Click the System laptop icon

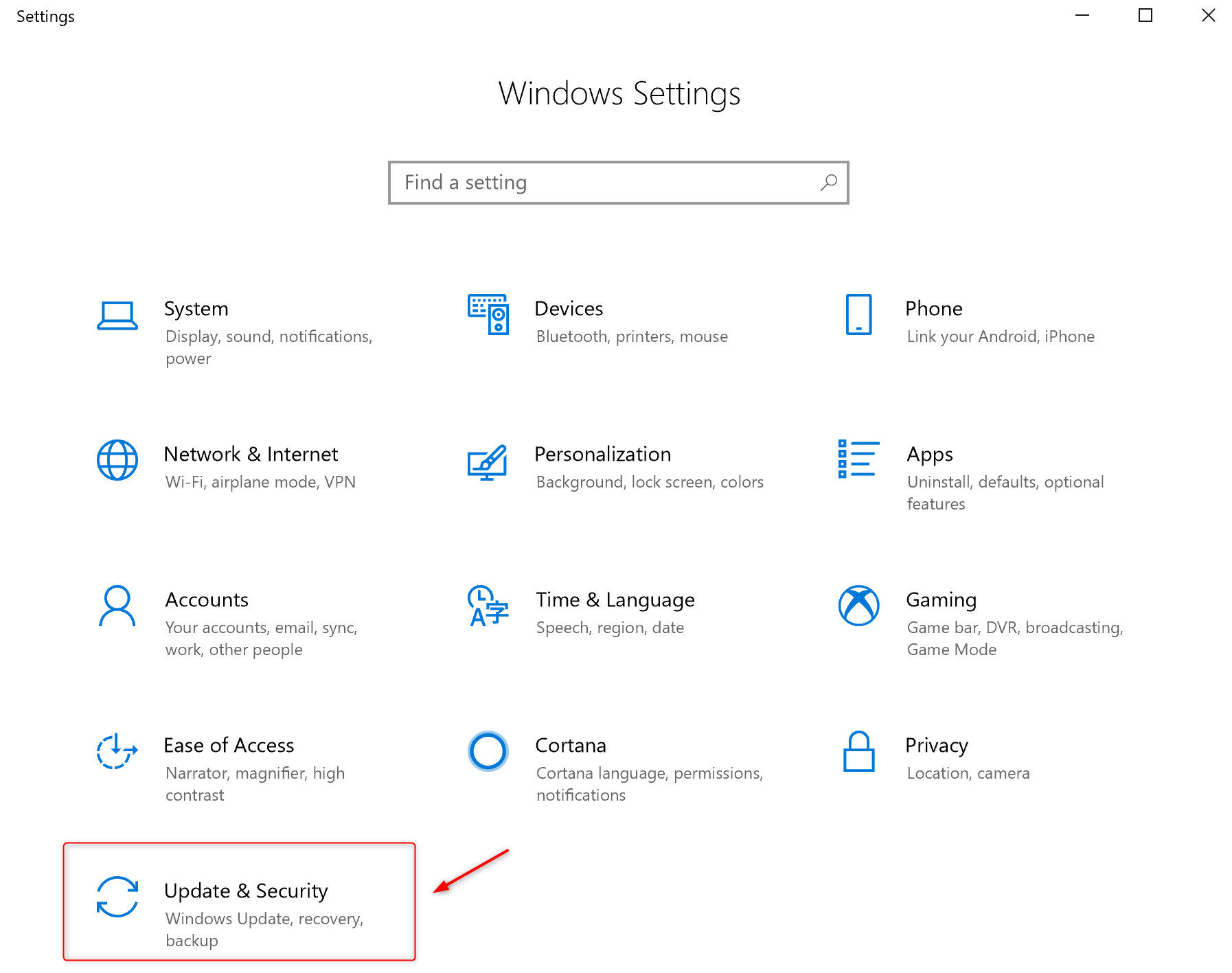click(x=117, y=316)
